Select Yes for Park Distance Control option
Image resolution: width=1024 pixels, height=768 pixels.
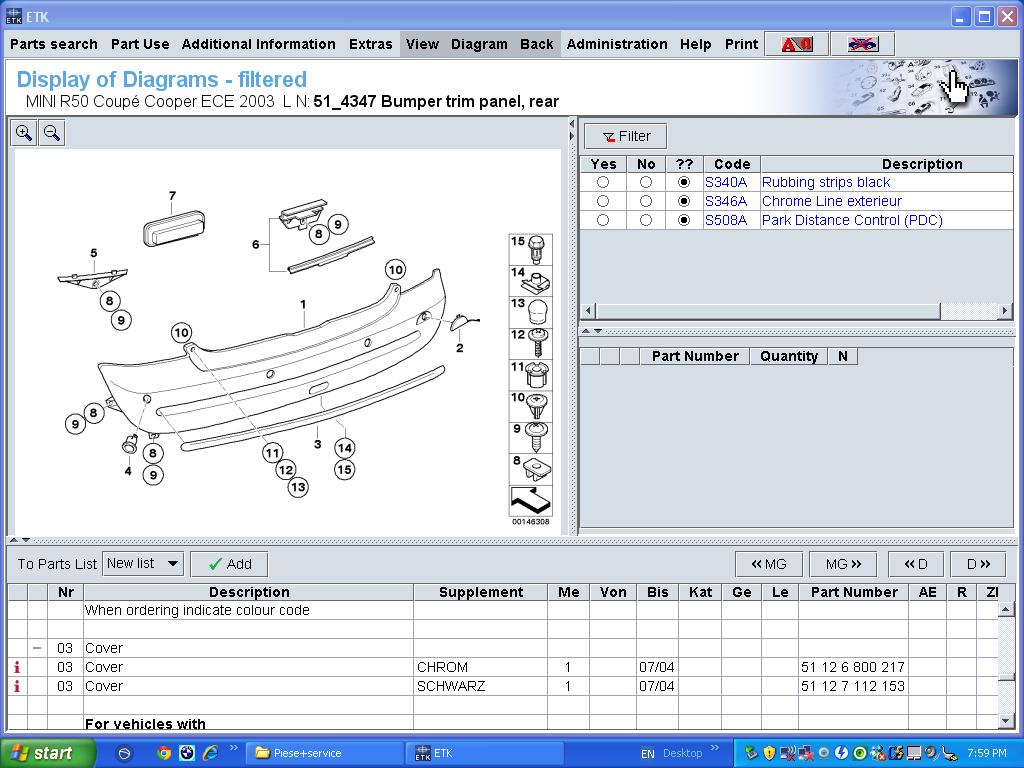point(603,220)
